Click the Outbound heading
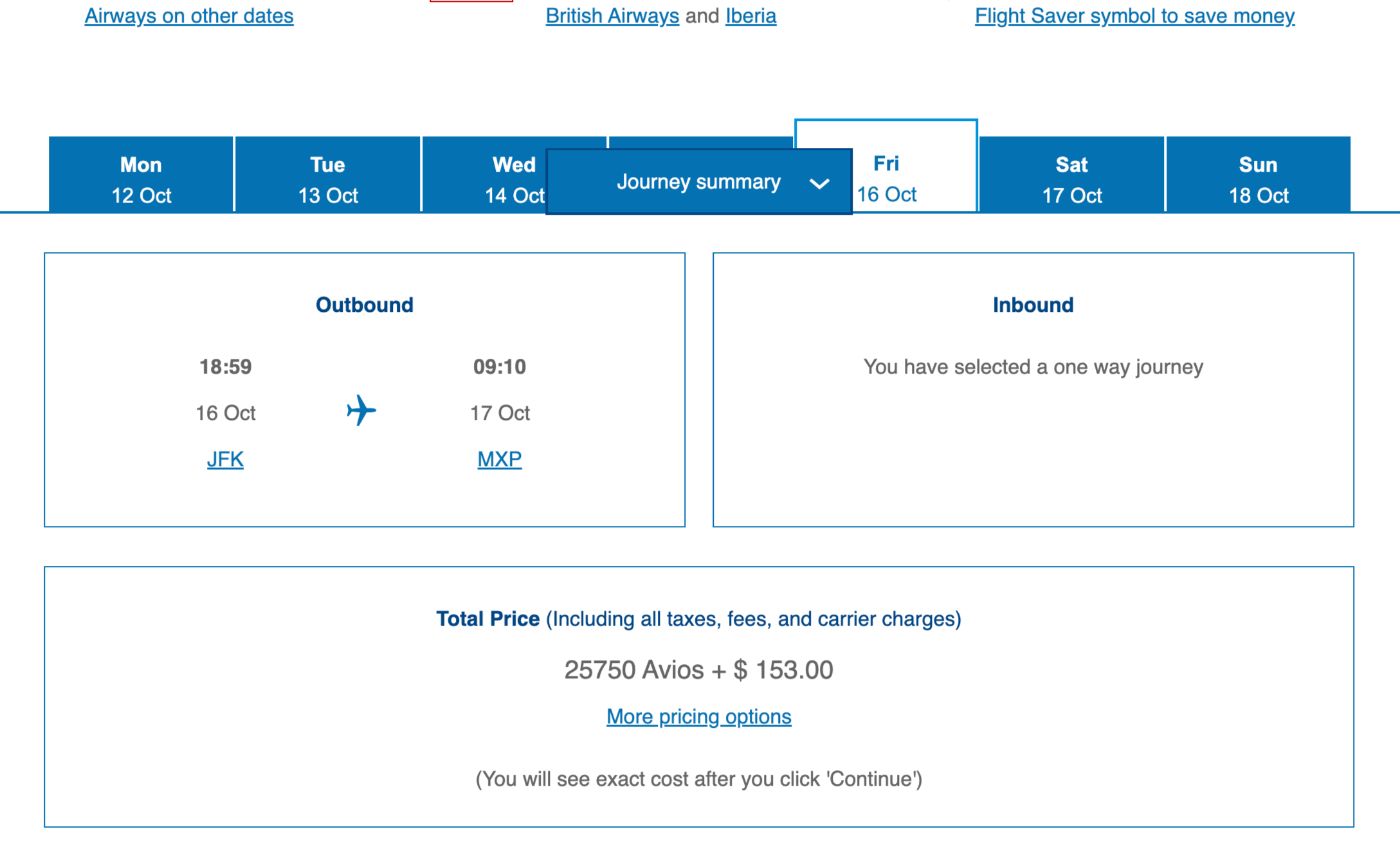This screenshot has width=1400, height=850. (x=364, y=305)
